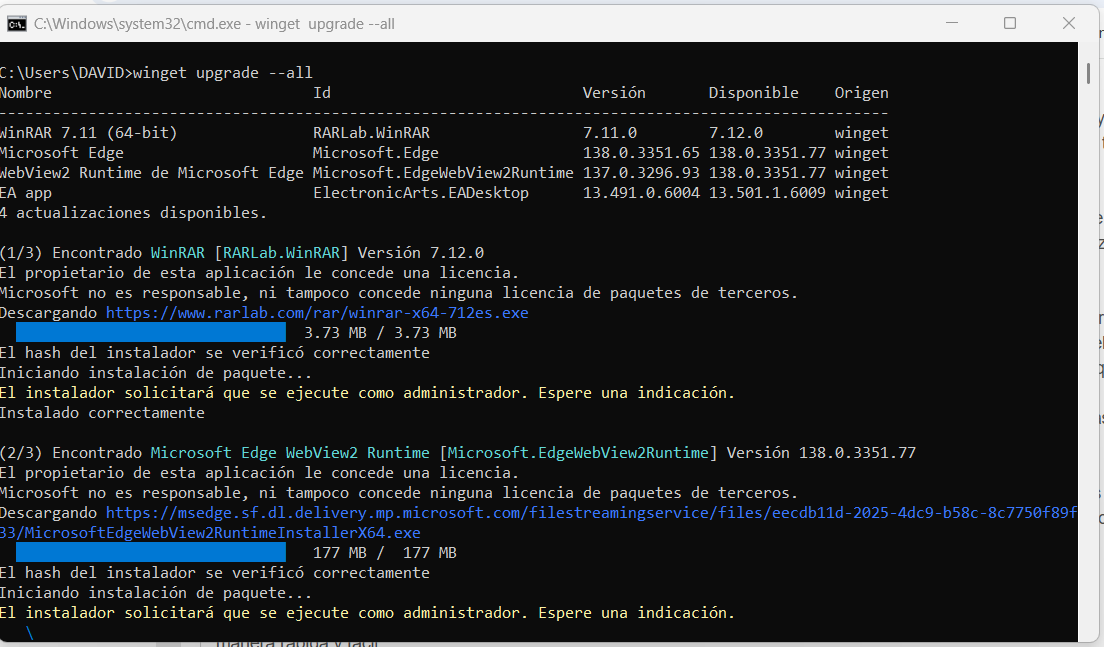The height and width of the screenshot is (647, 1104).
Task: Click 'Versión 138.0.3351.77' in the 2/3 line
Action: click(821, 453)
